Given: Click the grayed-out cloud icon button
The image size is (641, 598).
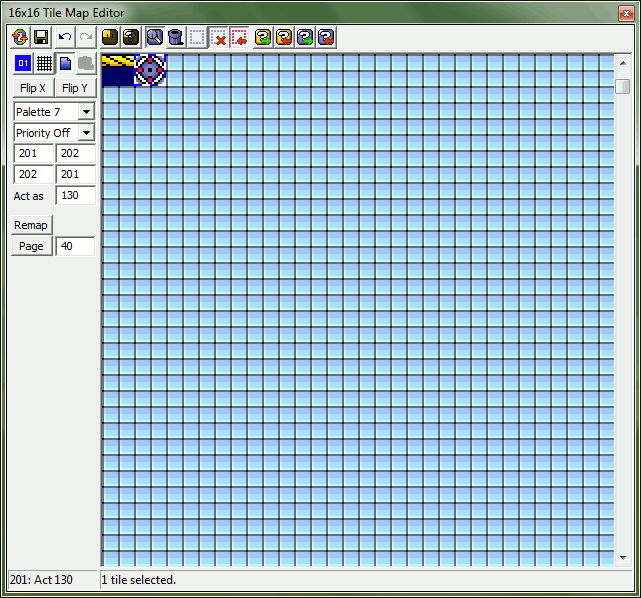Looking at the screenshot, I should [x=86, y=63].
